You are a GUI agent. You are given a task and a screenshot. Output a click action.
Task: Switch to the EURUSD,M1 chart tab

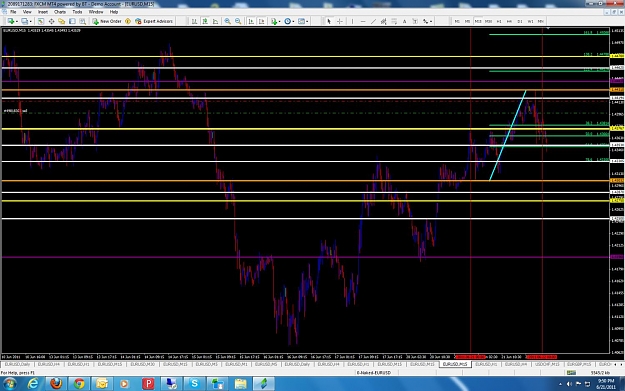(236, 364)
